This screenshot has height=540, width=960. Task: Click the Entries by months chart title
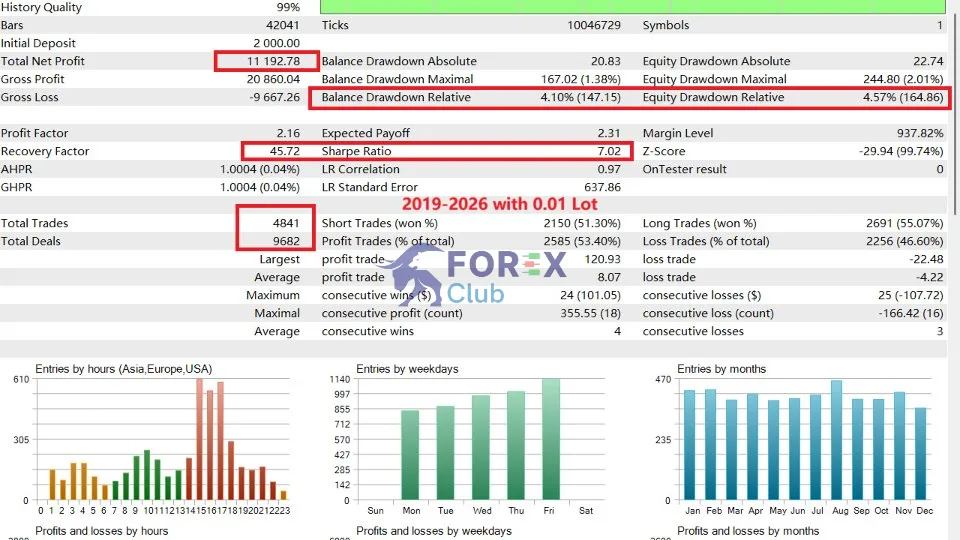[x=721, y=369]
